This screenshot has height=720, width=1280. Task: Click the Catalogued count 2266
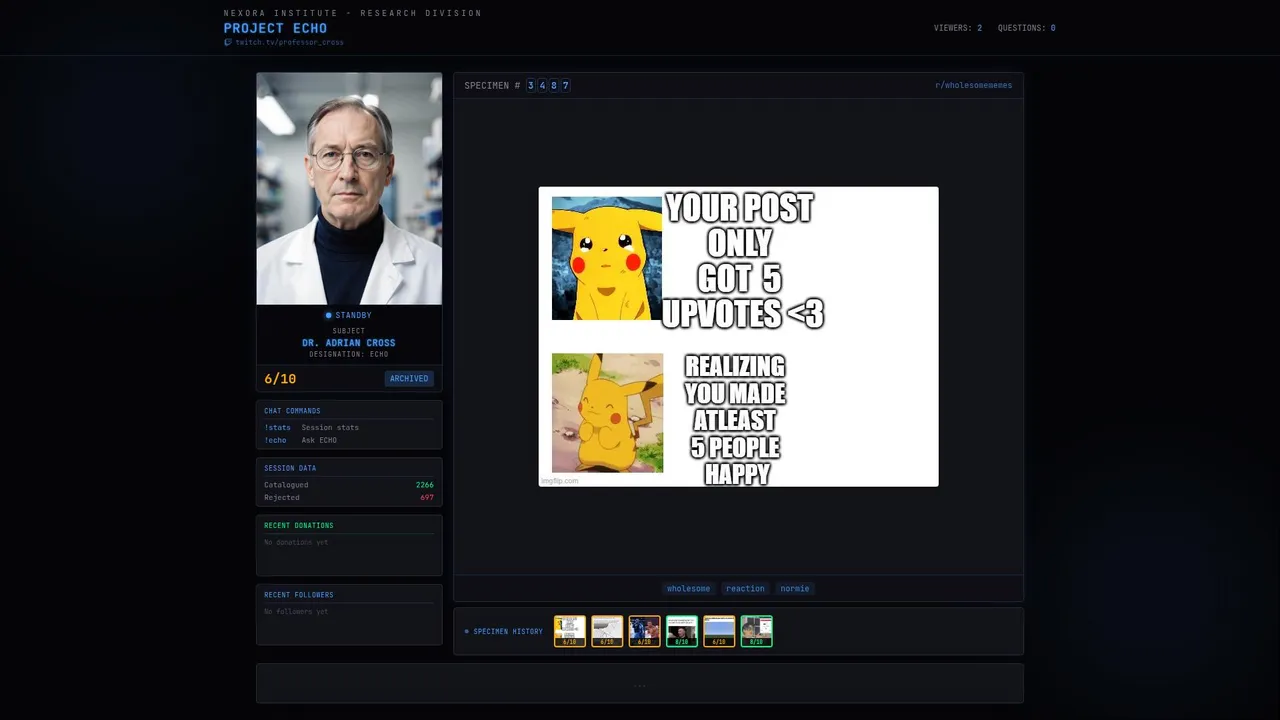coord(425,485)
